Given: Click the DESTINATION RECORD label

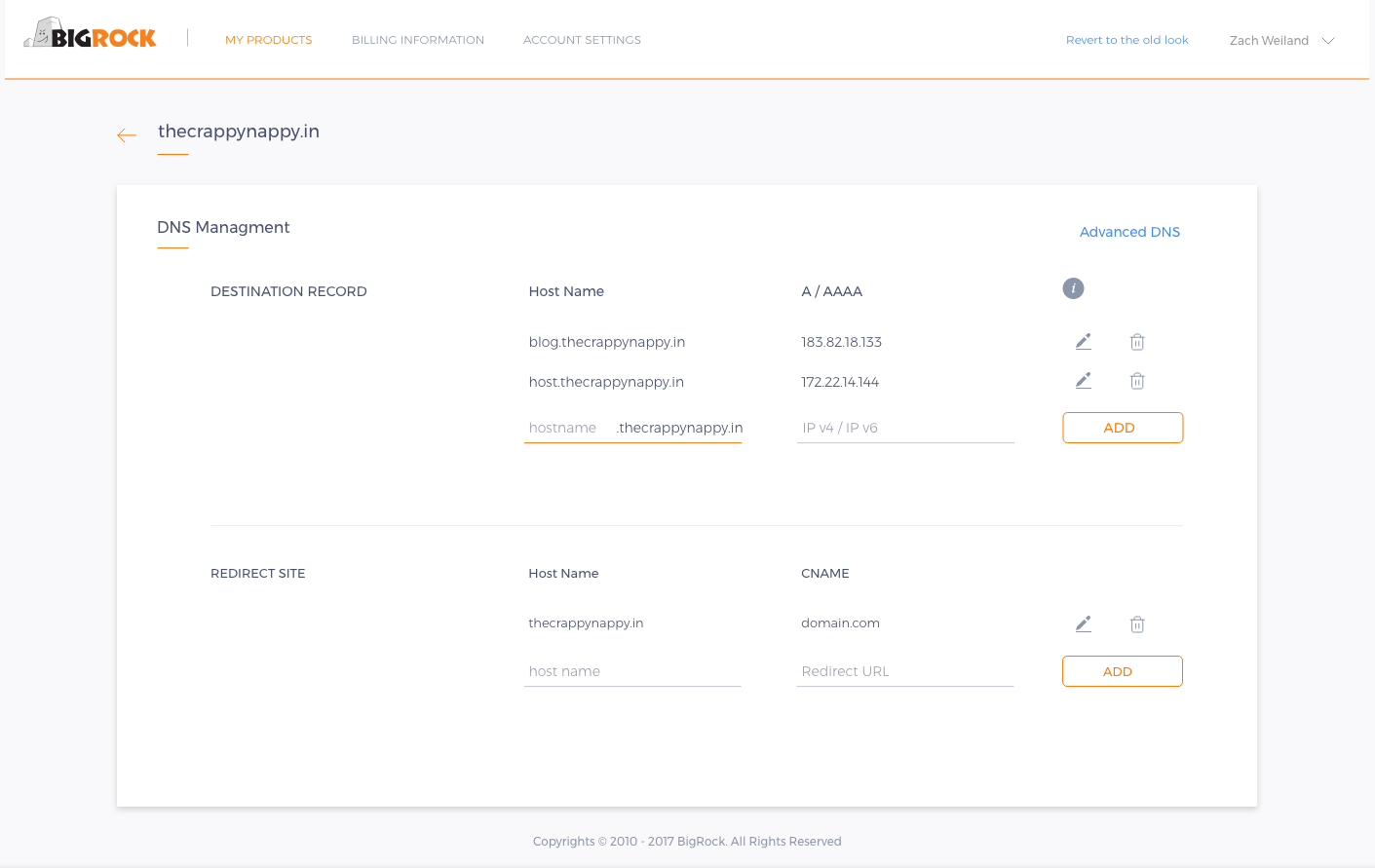Looking at the screenshot, I should click(x=288, y=291).
